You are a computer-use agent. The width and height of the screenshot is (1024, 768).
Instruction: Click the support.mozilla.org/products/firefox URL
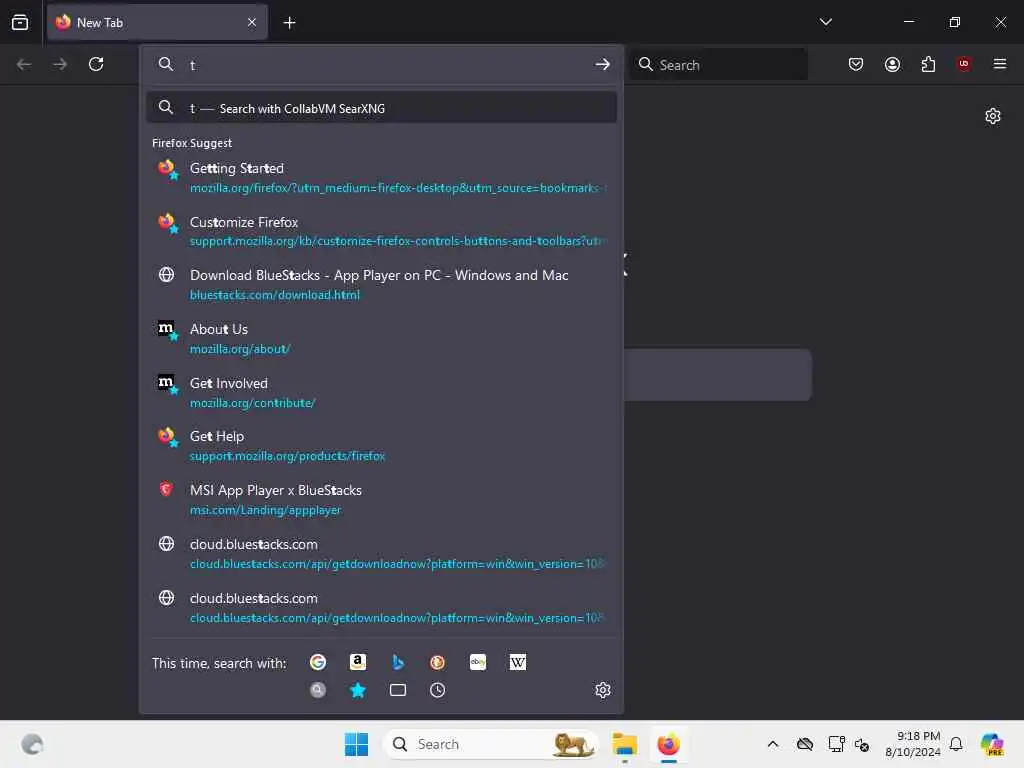pos(287,456)
